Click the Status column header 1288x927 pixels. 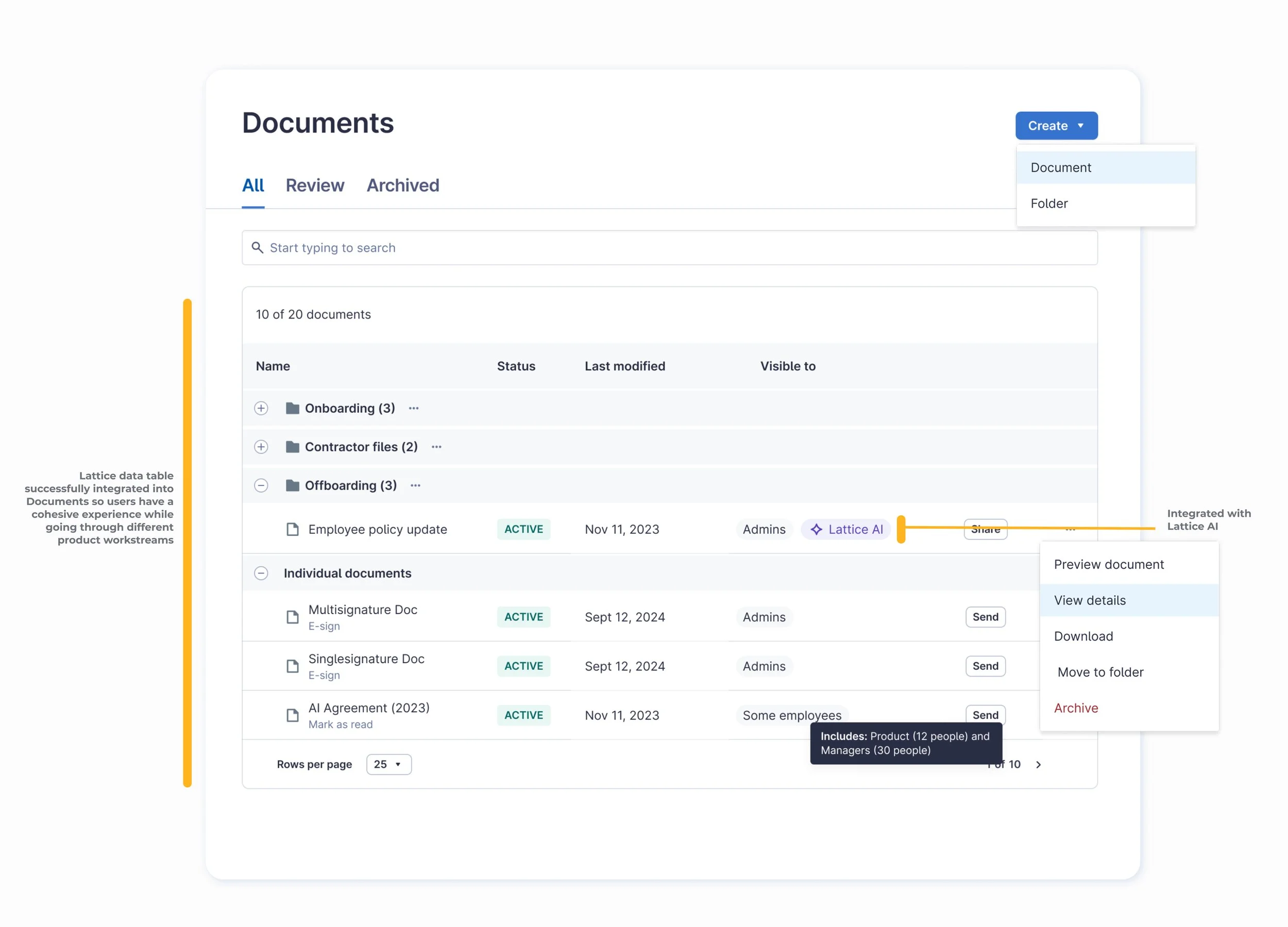pyautogui.click(x=516, y=366)
